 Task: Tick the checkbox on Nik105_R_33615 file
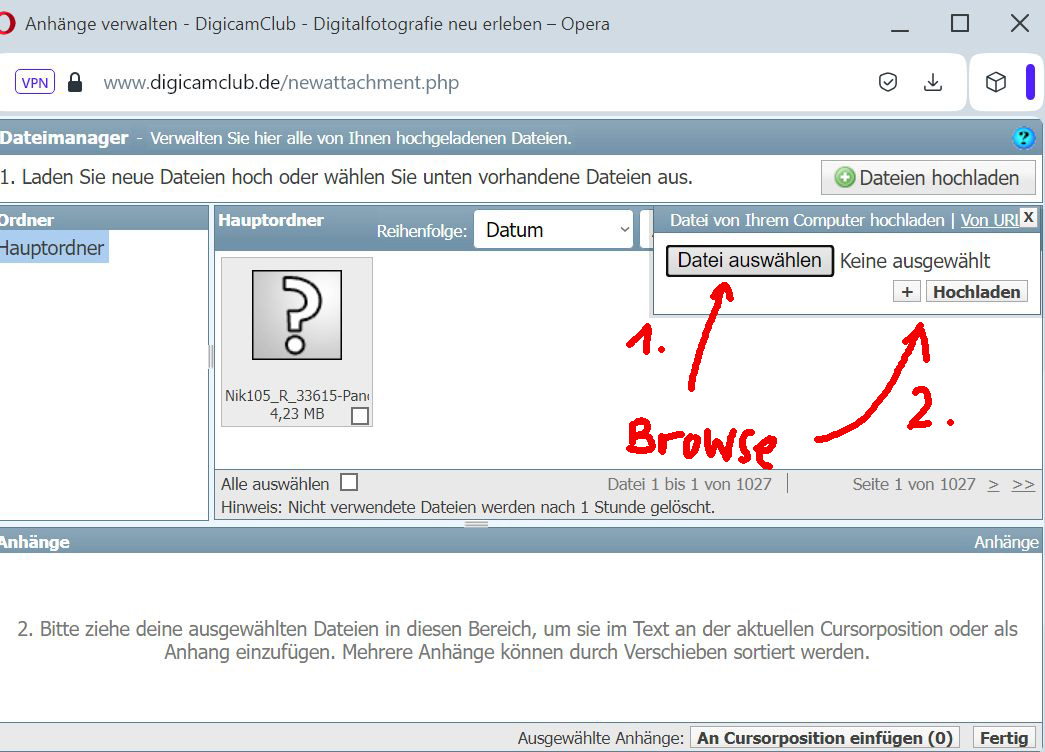click(x=360, y=415)
